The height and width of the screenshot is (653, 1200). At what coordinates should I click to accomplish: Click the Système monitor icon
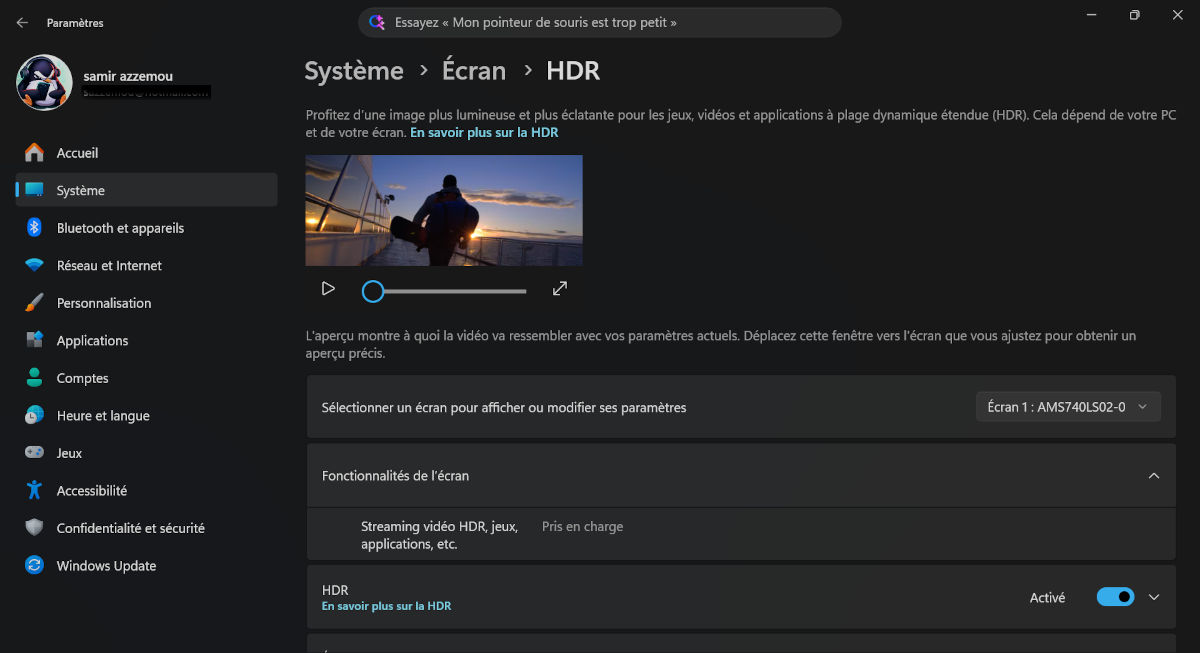click(x=34, y=190)
